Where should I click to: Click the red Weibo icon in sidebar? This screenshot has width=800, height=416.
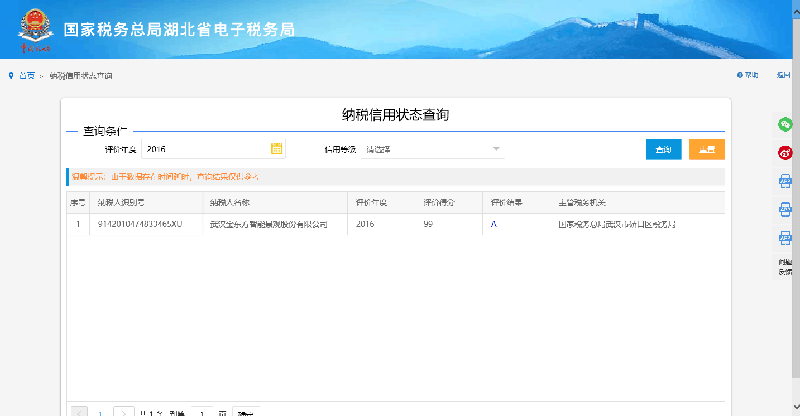pos(785,153)
